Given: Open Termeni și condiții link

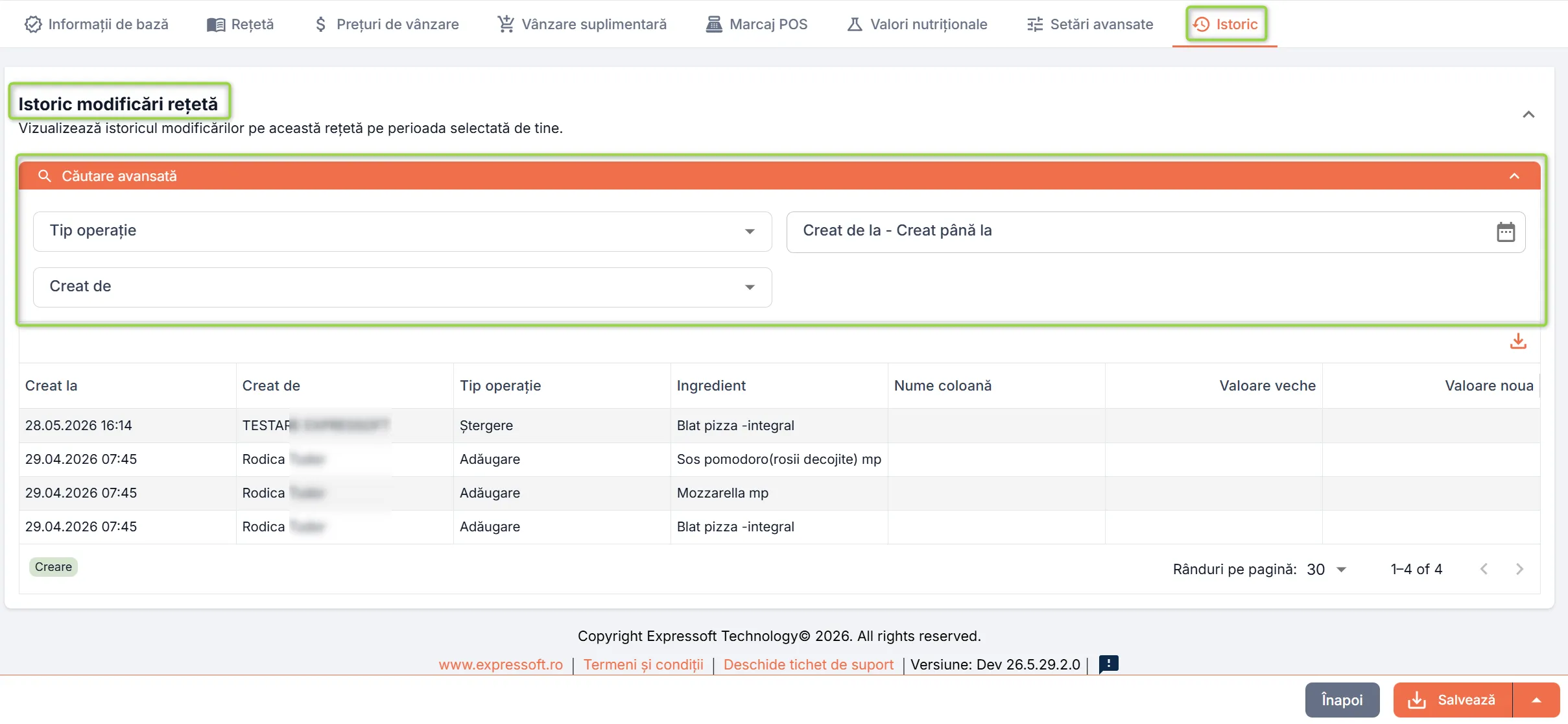Looking at the screenshot, I should [643, 664].
